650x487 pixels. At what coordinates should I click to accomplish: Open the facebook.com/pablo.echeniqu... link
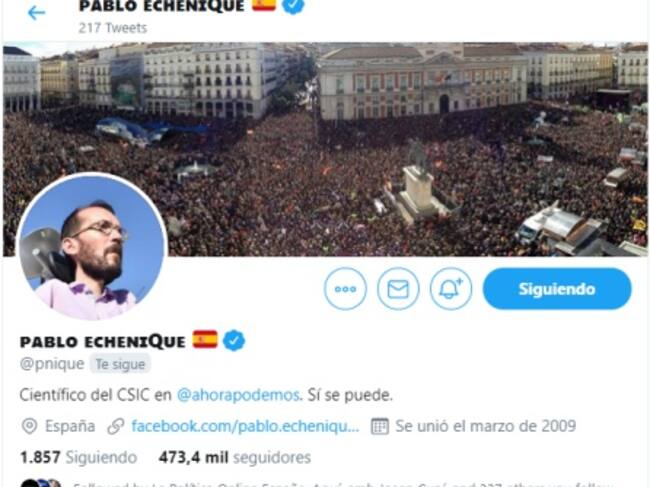(x=245, y=426)
